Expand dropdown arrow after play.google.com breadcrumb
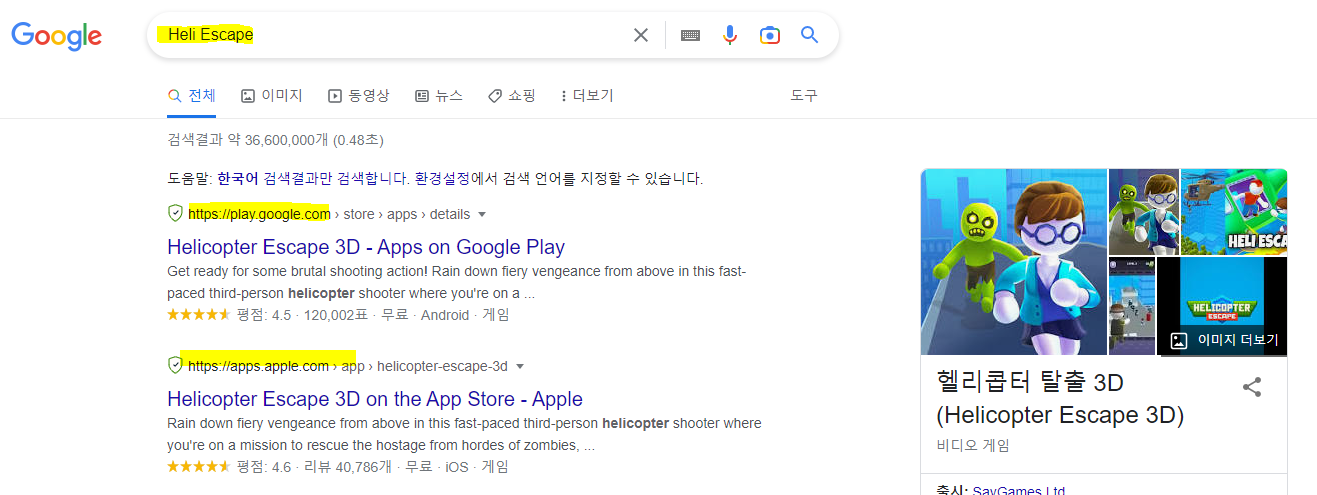Screen dimensions: 1317x495 (482, 214)
